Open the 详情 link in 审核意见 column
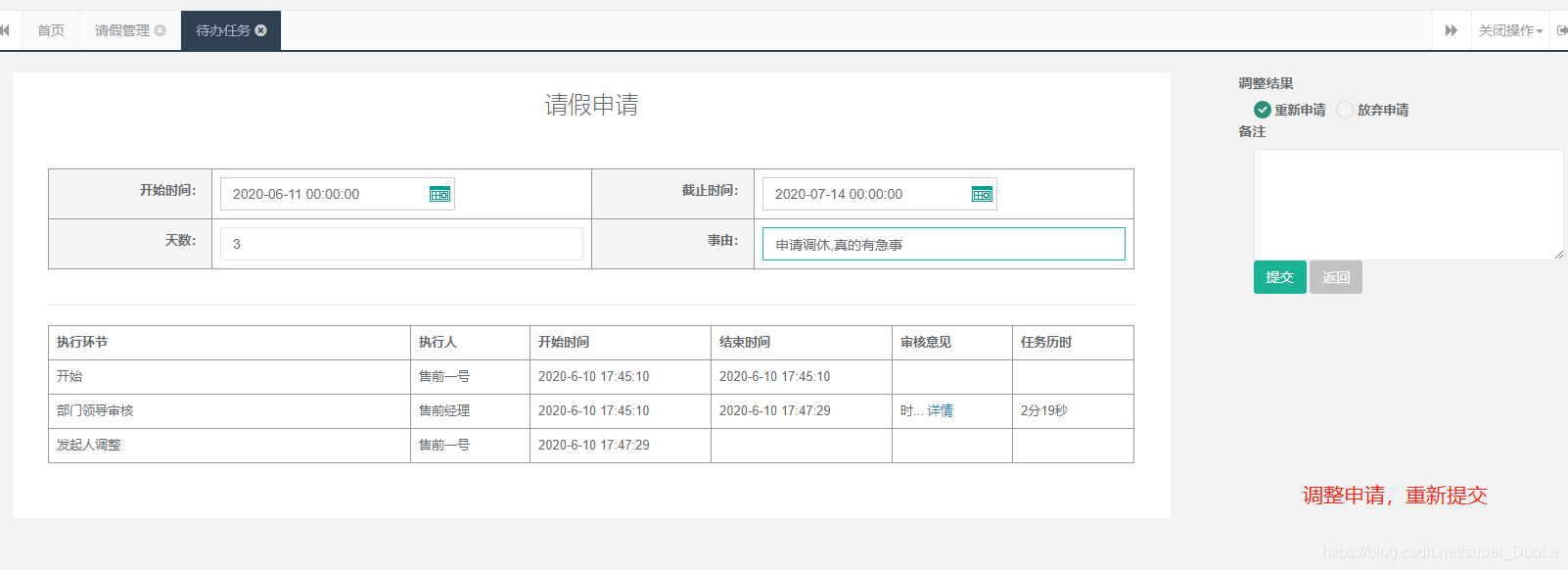The height and width of the screenshot is (570, 1568). coord(940,411)
